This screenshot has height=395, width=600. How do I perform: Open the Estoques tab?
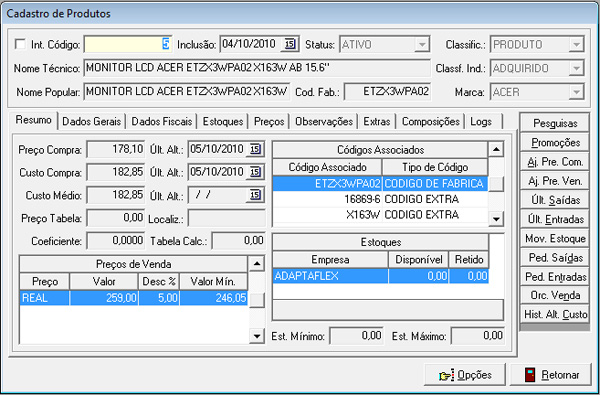(x=223, y=122)
